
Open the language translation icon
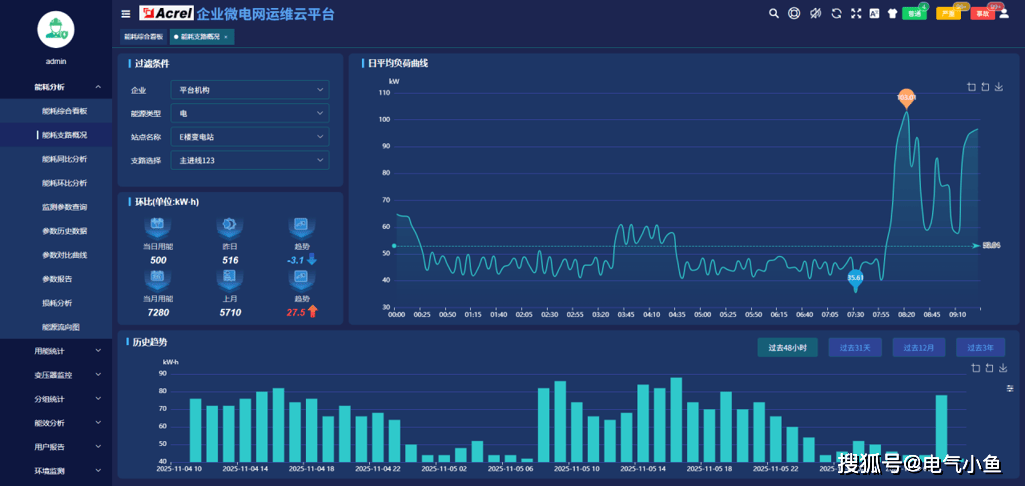coord(874,13)
